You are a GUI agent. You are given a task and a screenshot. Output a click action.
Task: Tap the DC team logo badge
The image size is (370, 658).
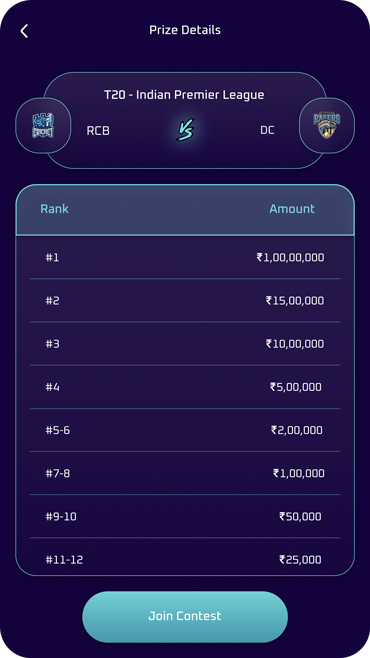click(327, 125)
